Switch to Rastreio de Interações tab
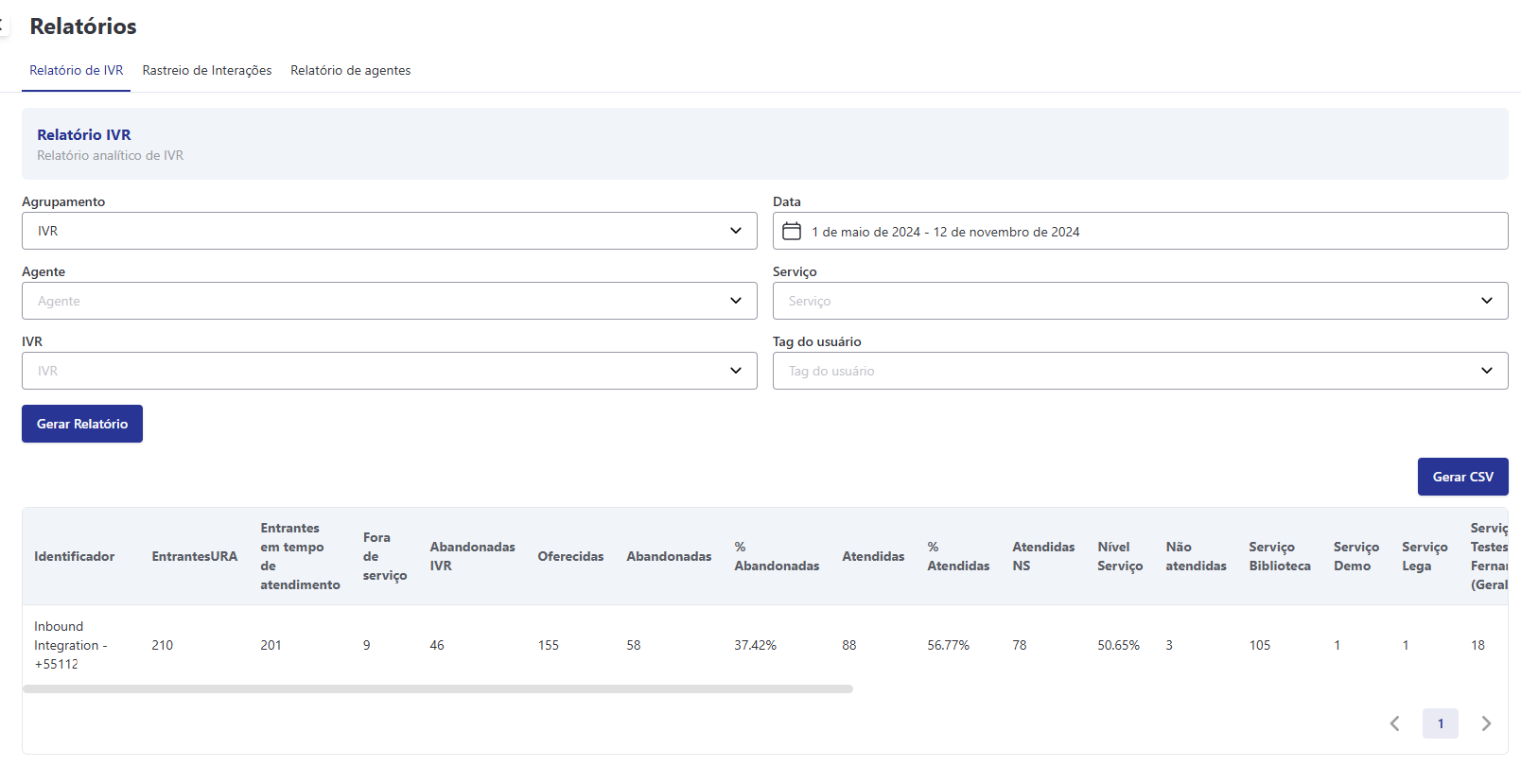1521x784 pixels. (207, 71)
